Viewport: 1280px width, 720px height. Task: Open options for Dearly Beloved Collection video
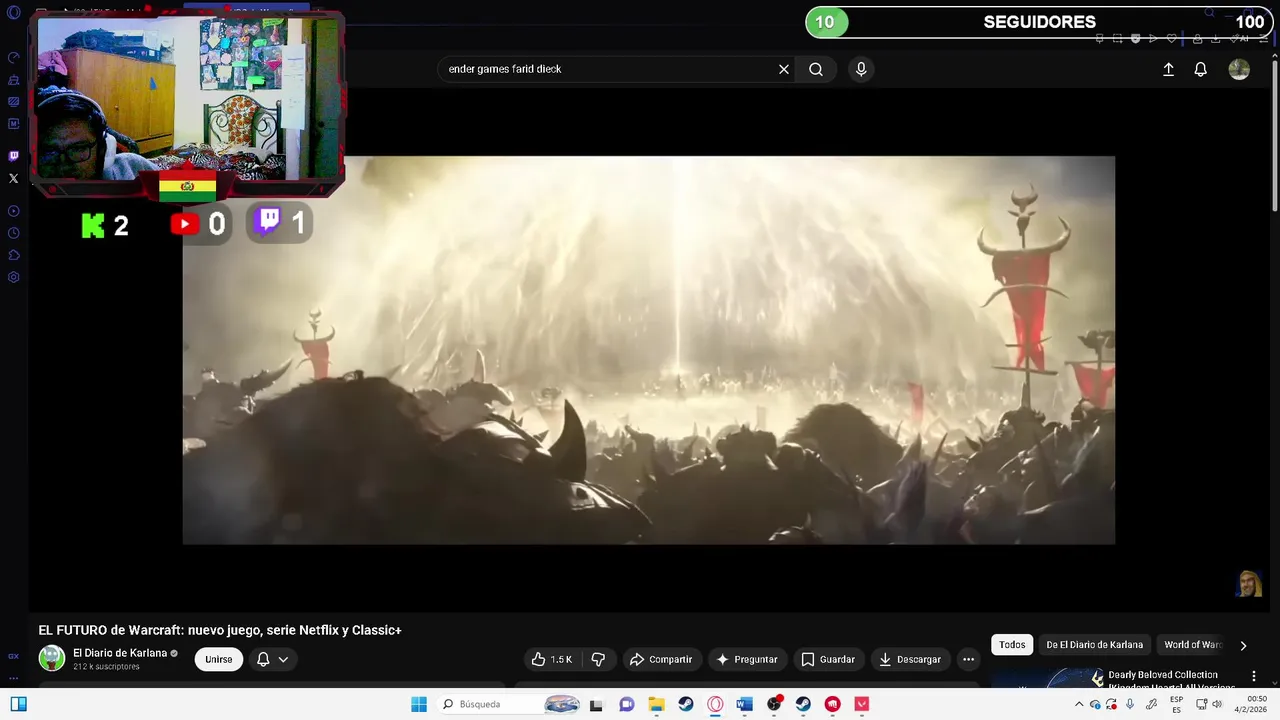click(x=1254, y=676)
